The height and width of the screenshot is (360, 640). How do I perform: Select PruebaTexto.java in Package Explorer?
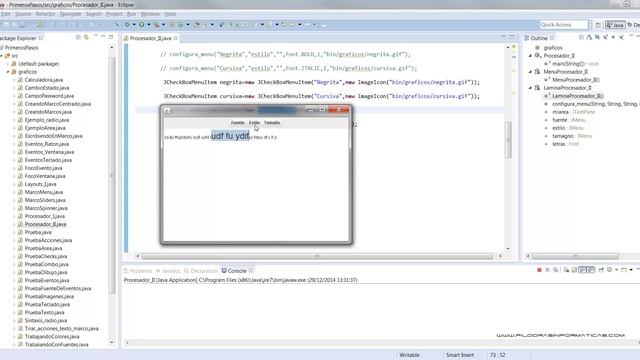coord(44,312)
